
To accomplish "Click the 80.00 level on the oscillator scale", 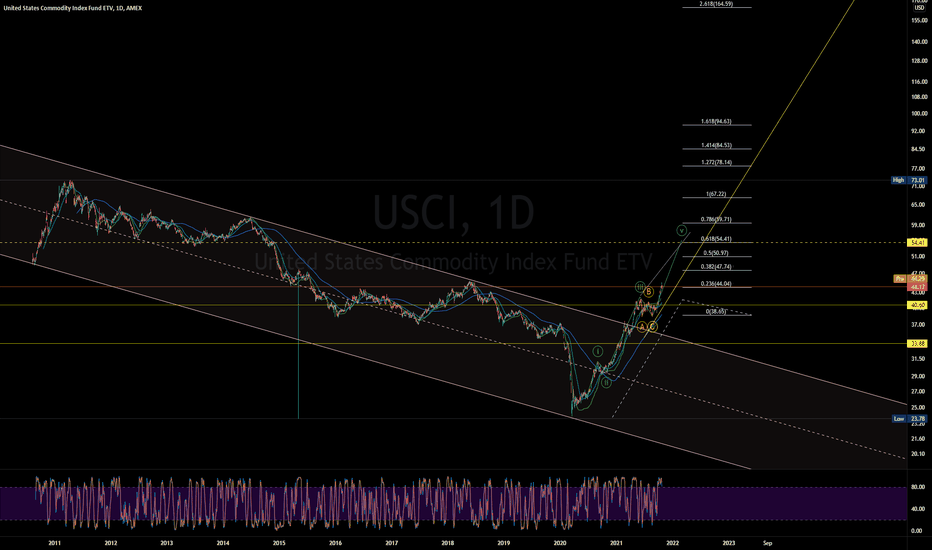I will [x=918, y=487].
